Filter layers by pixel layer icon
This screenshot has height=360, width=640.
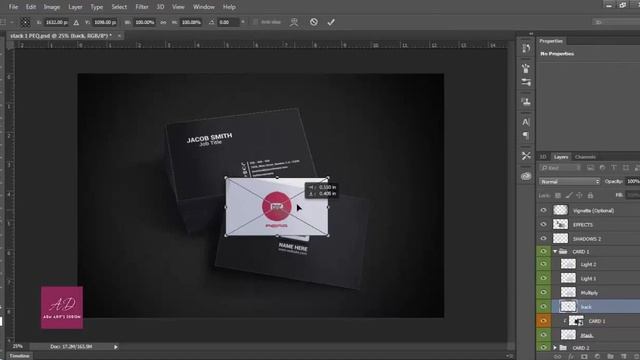591,168
